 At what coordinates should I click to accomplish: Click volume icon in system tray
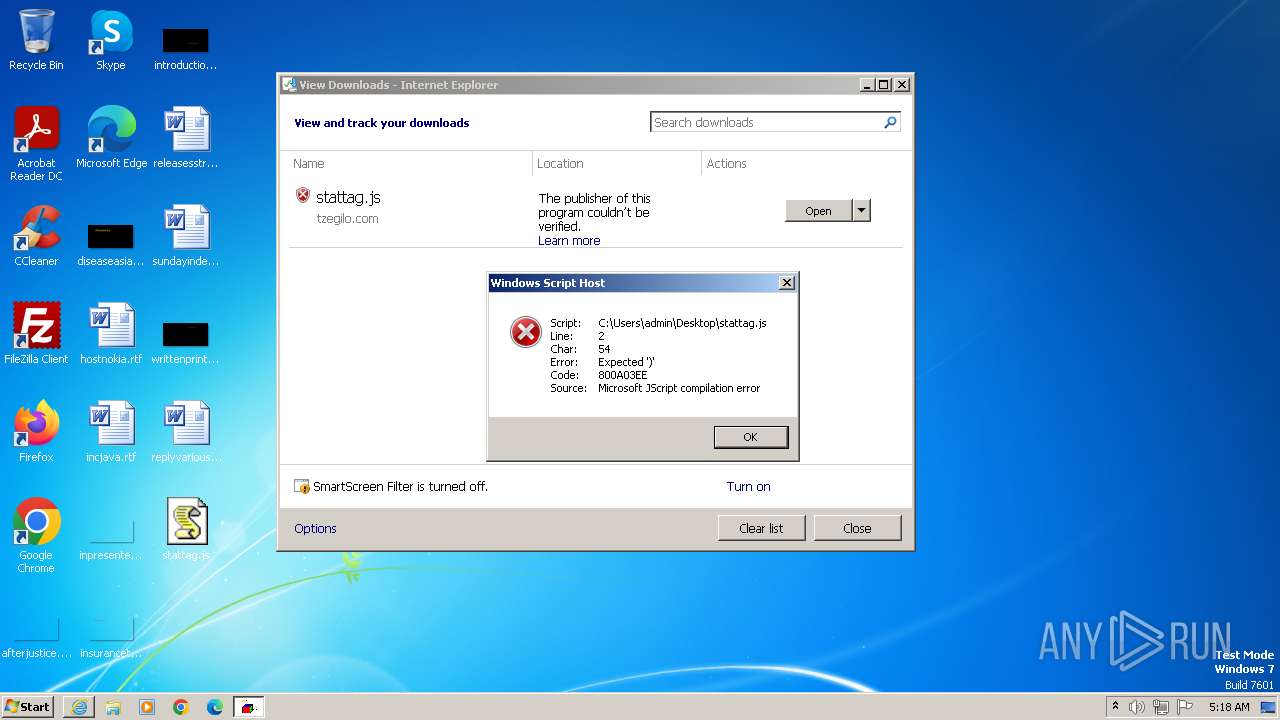pyautogui.click(x=1136, y=707)
